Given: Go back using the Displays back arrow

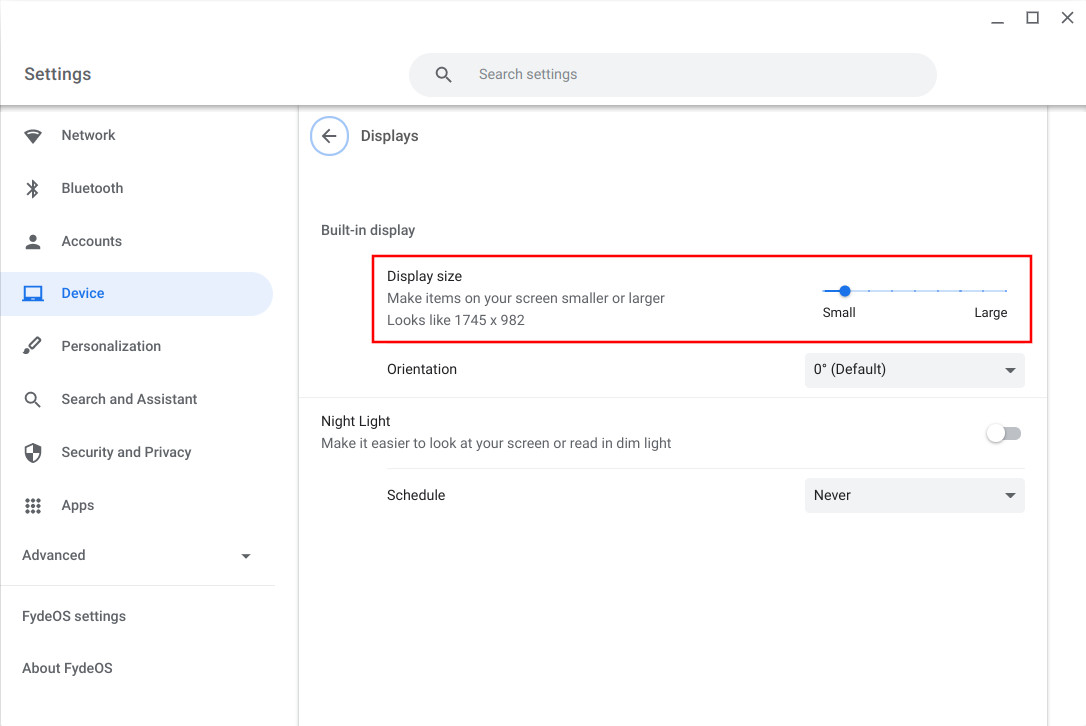Looking at the screenshot, I should (x=329, y=137).
